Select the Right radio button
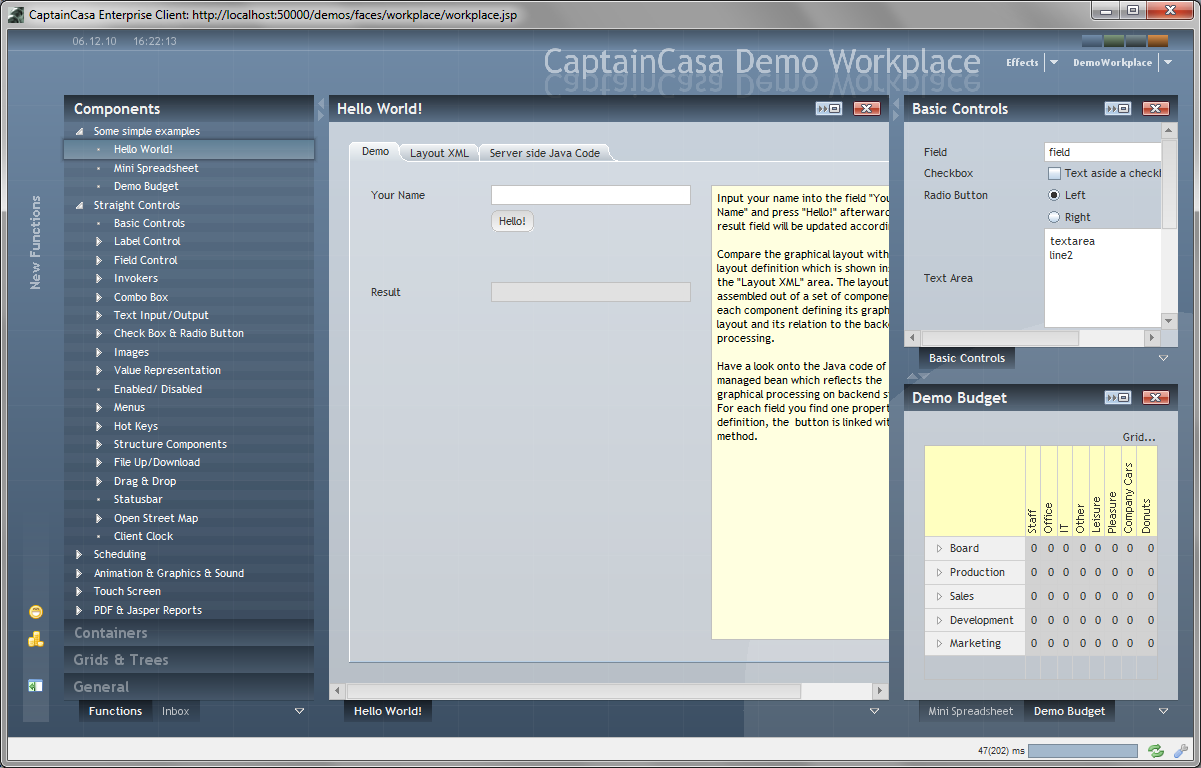Image resolution: width=1201 pixels, height=768 pixels. [x=1054, y=217]
